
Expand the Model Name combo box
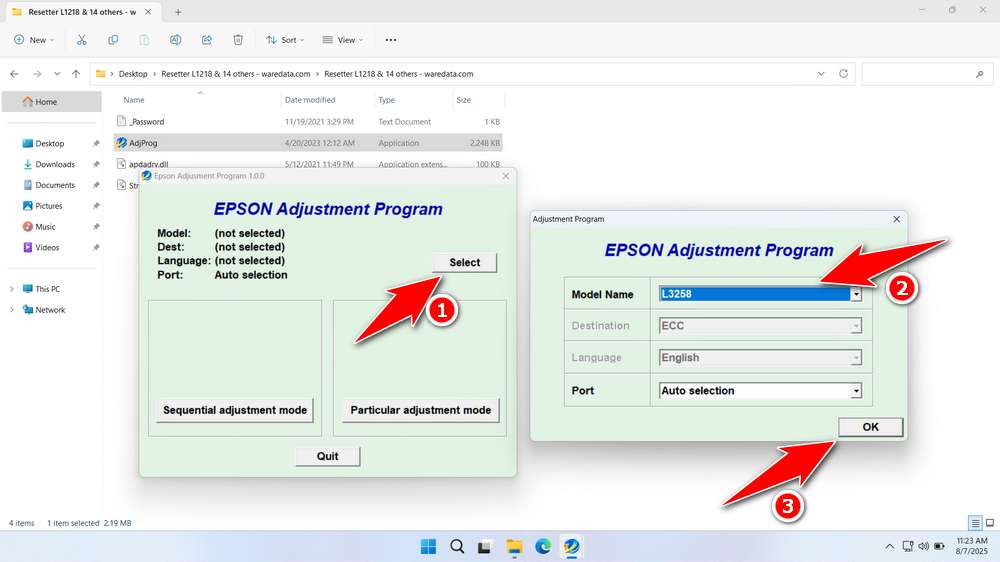pyautogui.click(x=856, y=294)
